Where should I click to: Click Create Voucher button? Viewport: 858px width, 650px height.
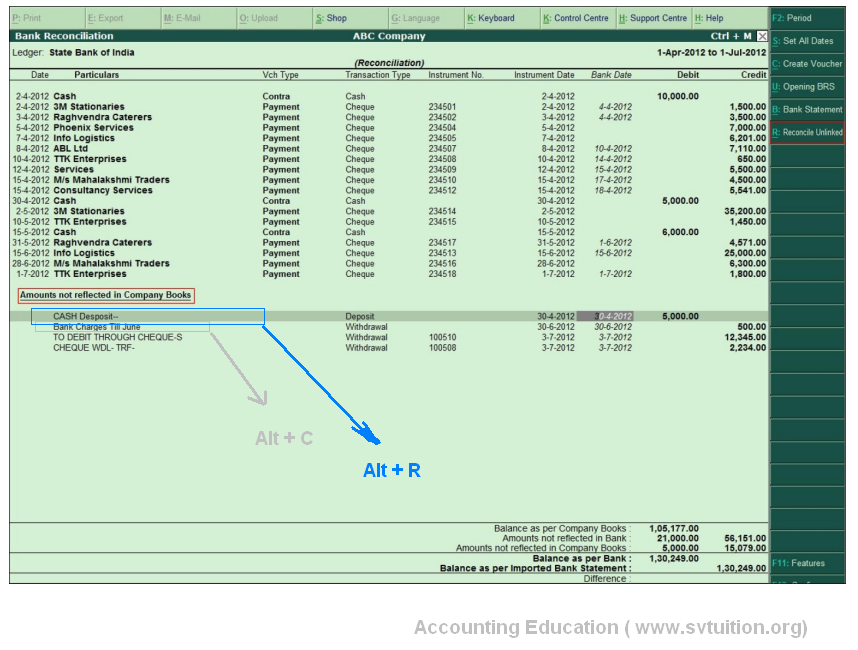(x=807, y=64)
